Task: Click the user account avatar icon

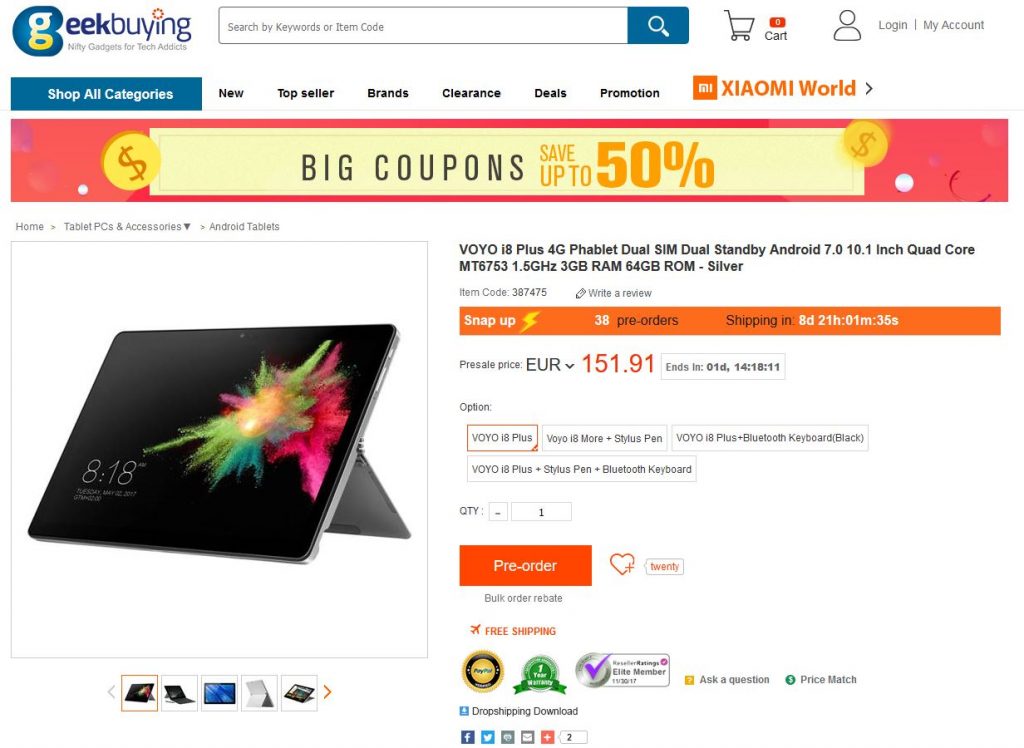Action: click(847, 25)
